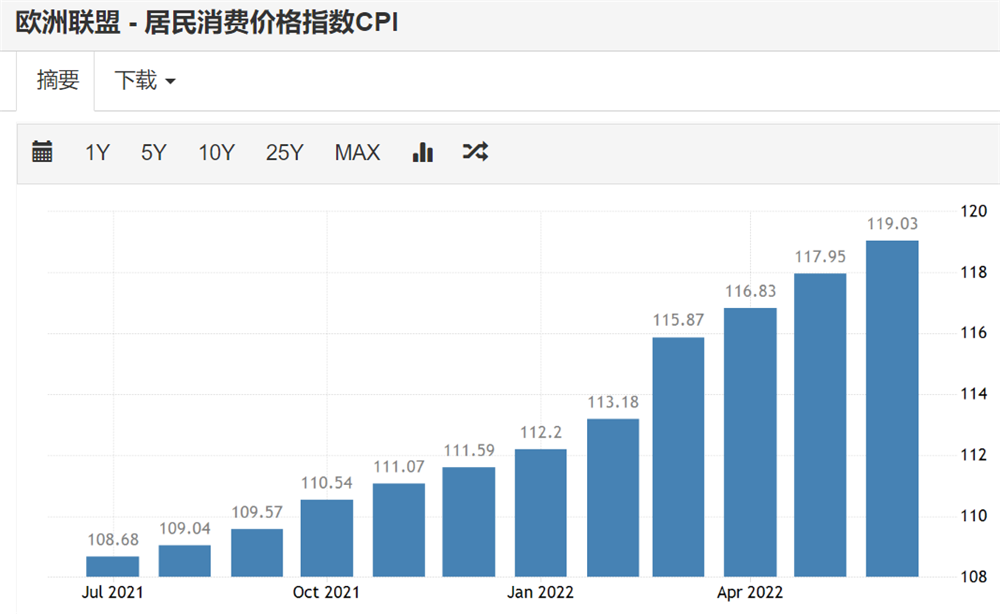Click the 120 y-axis value
The height and width of the screenshot is (614, 1000).
pos(974,211)
